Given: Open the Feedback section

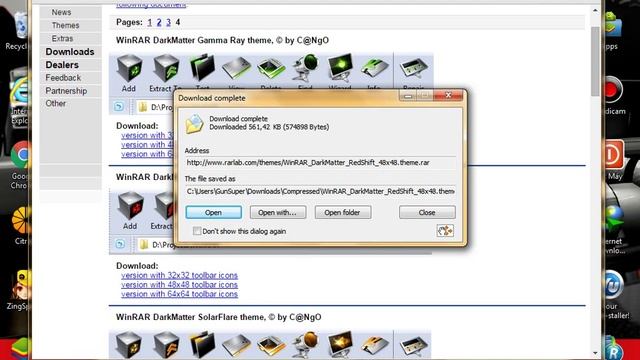Looking at the screenshot, I should pos(63,78).
